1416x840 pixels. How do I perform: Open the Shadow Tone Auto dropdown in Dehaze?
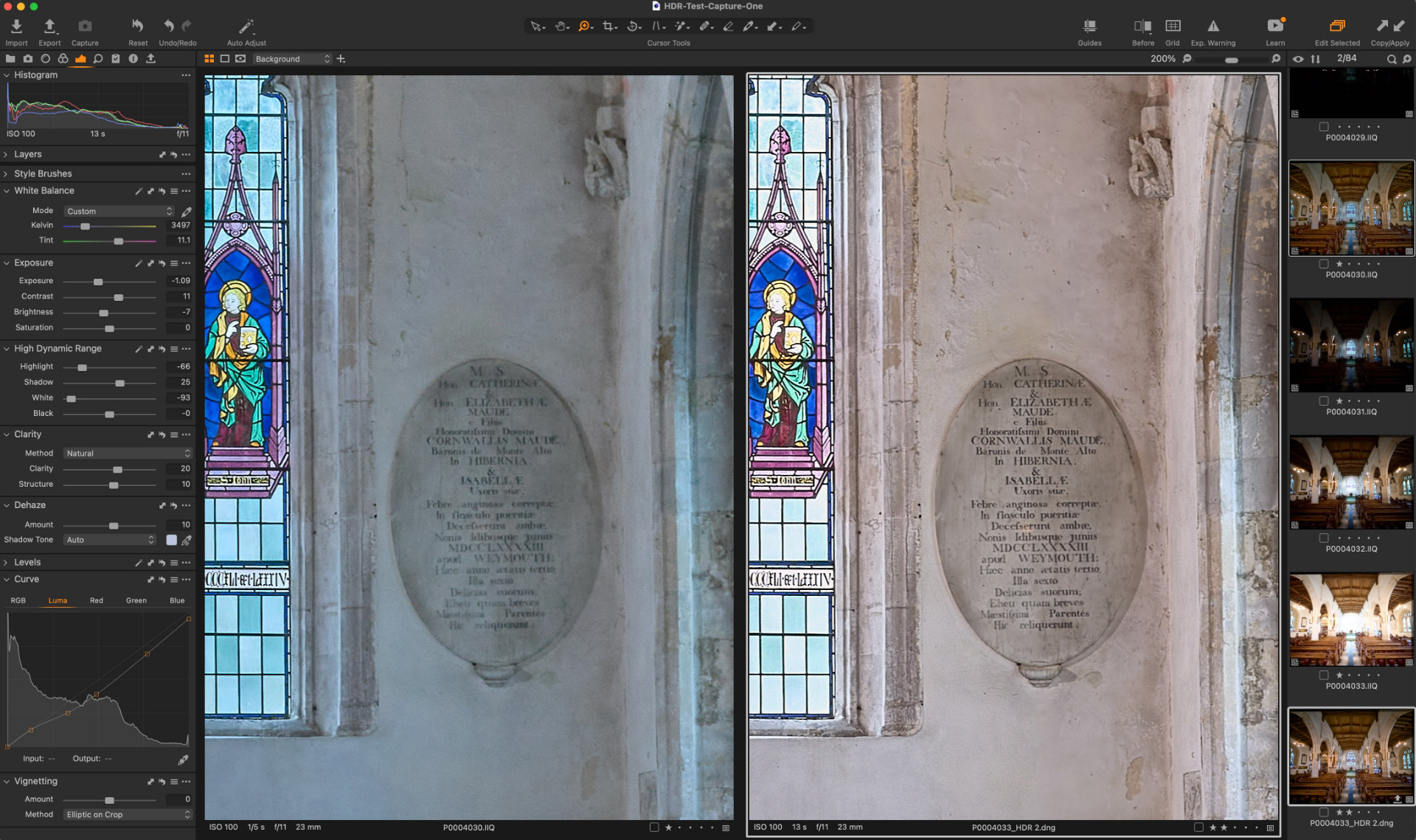tap(109, 539)
